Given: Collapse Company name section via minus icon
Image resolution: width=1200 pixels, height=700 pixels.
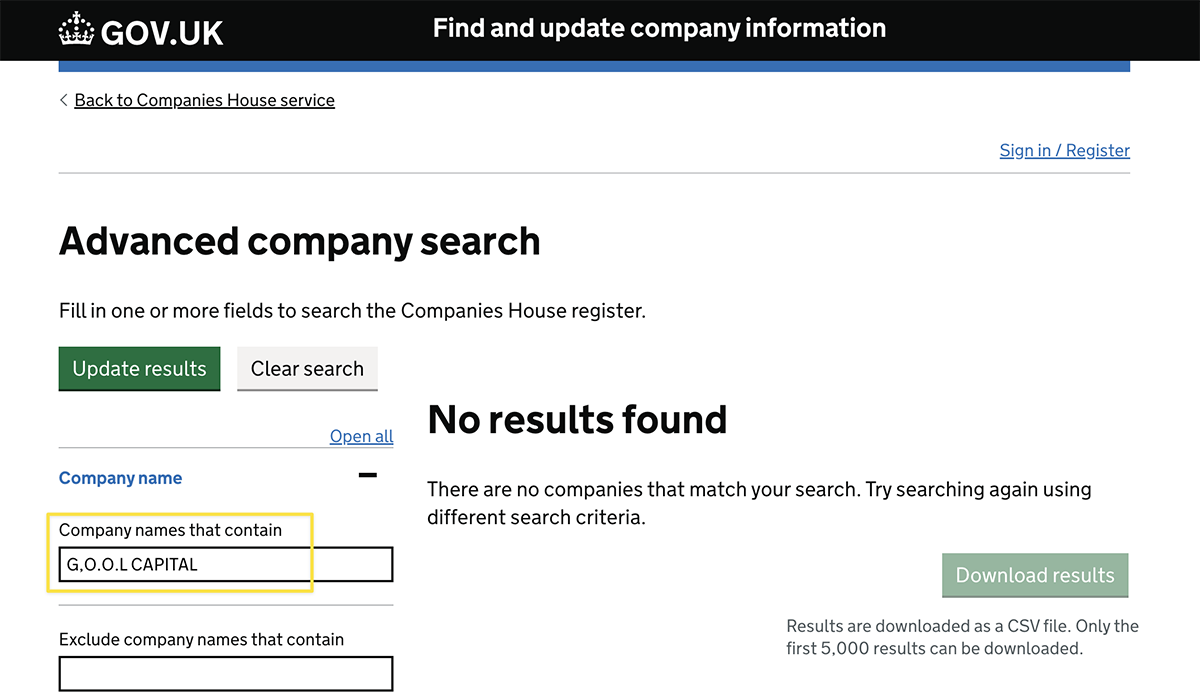Looking at the screenshot, I should [368, 476].
